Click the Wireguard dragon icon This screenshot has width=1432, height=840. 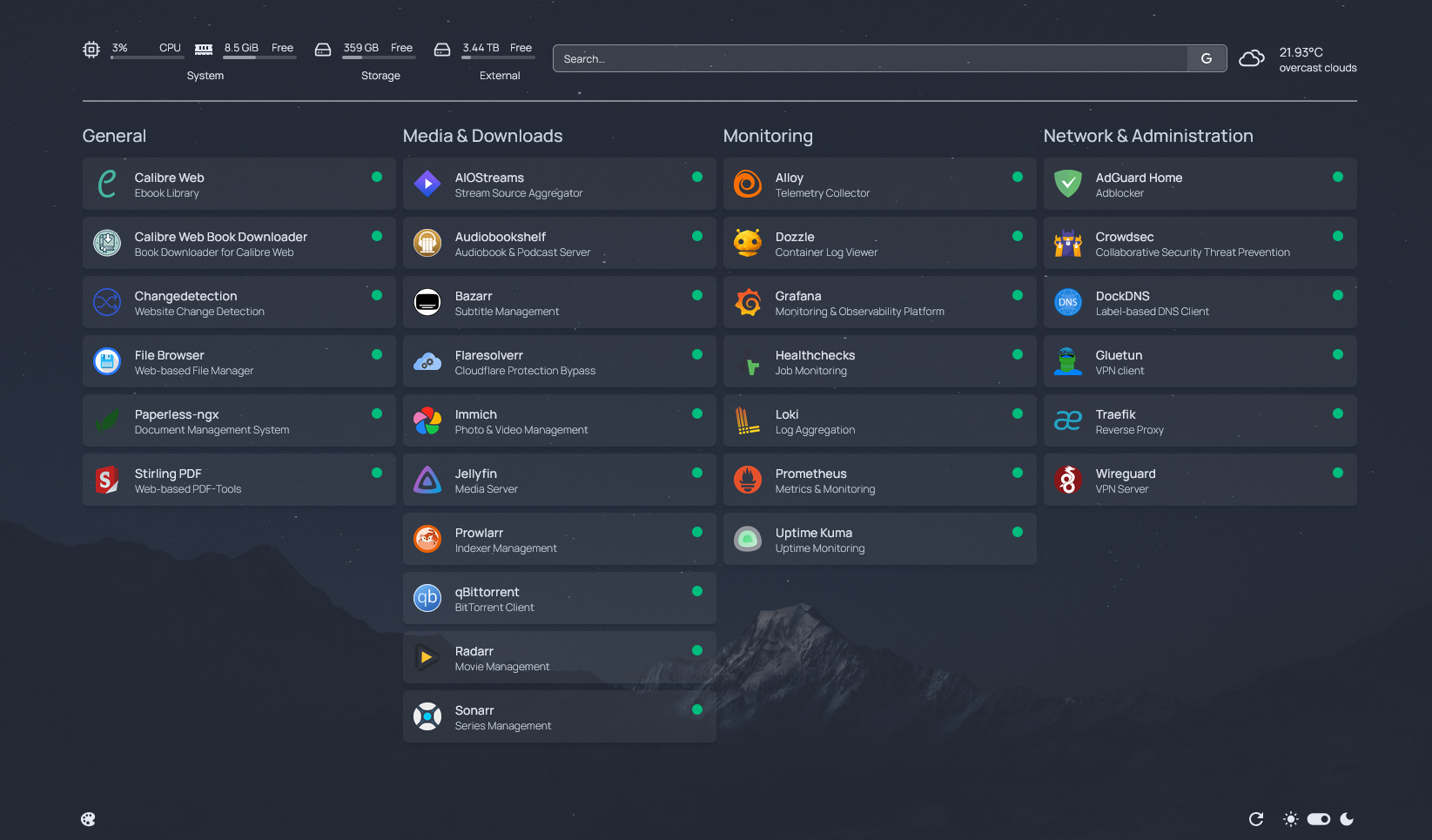(x=1068, y=480)
